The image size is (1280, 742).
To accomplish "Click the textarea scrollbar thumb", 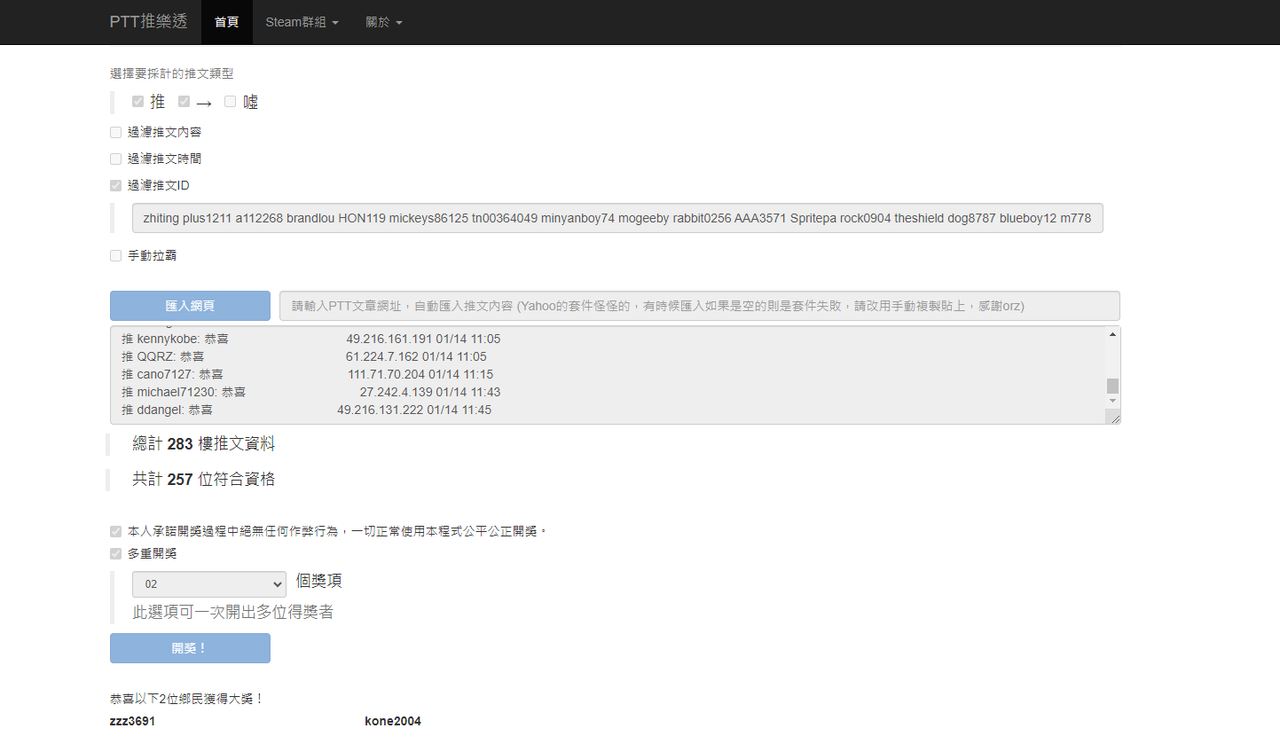I will pyautogui.click(x=1112, y=386).
